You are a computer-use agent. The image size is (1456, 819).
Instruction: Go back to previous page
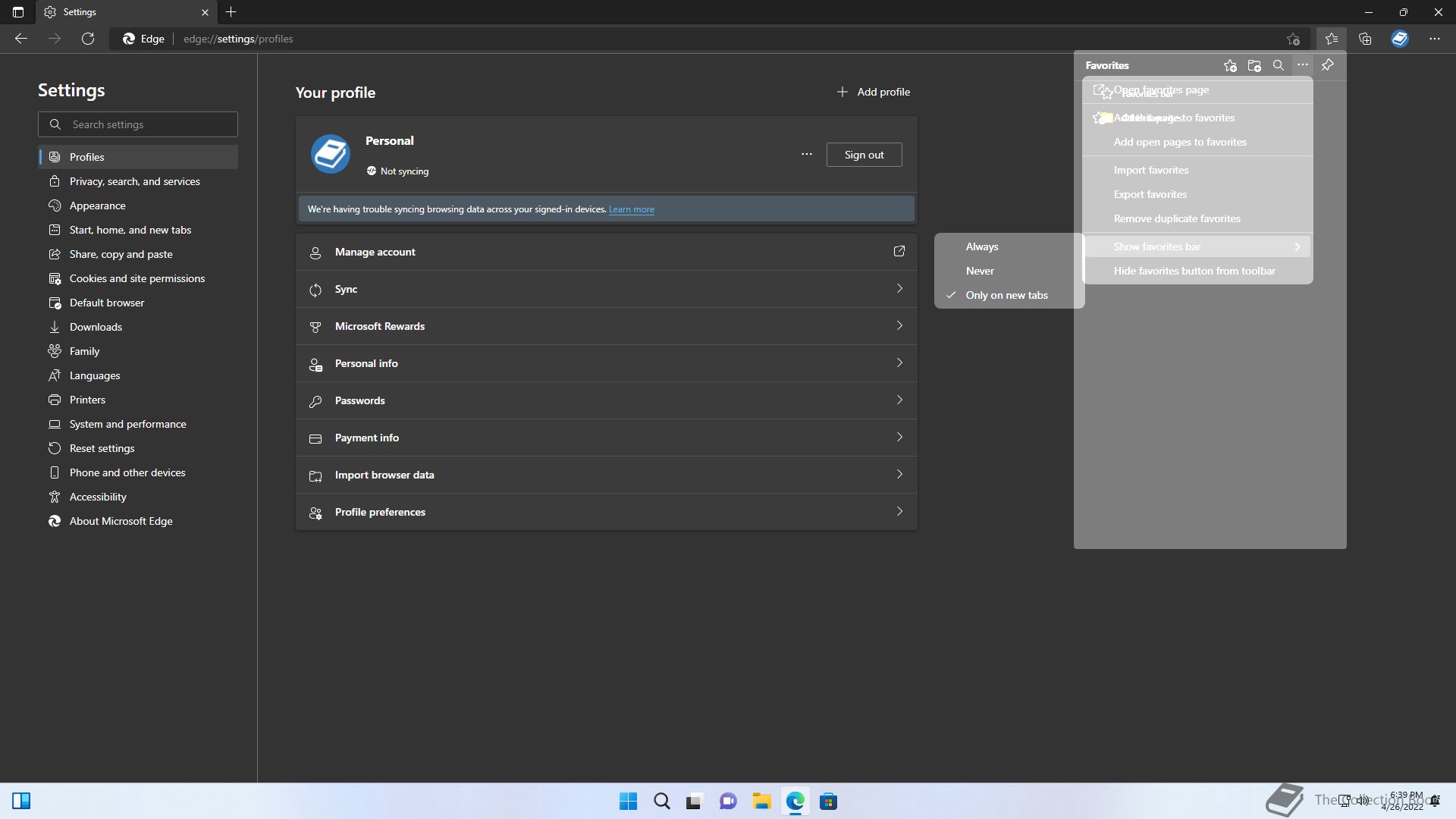pos(21,39)
